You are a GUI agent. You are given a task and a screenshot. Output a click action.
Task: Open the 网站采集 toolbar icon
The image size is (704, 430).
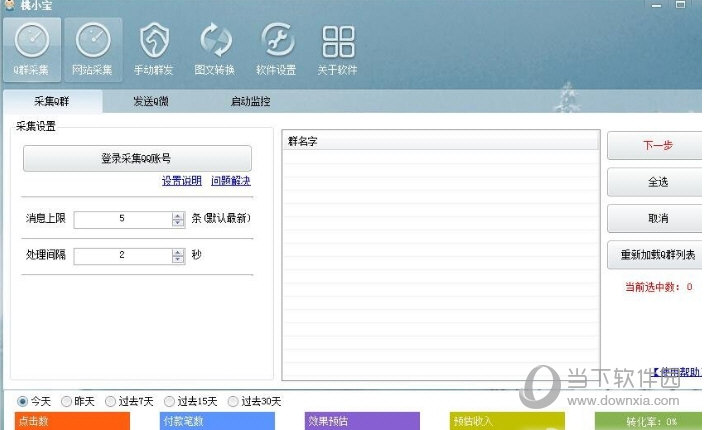point(93,49)
